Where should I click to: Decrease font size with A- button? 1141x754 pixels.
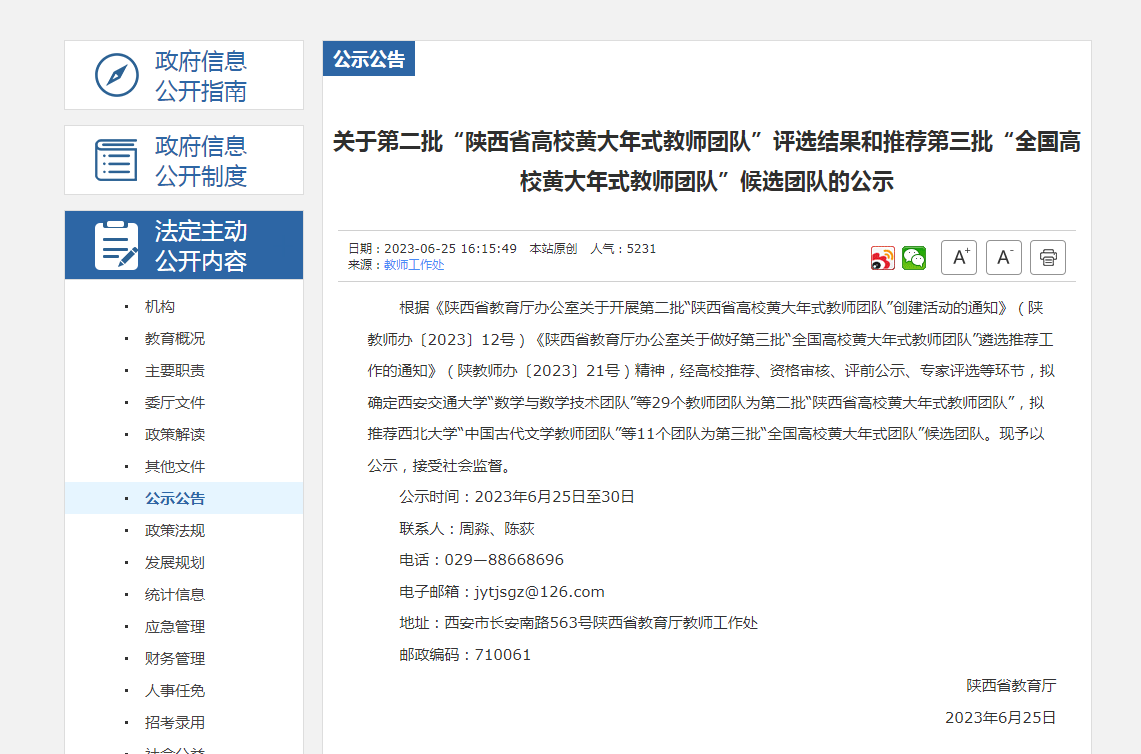pyautogui.click(x=1003, y=257)
